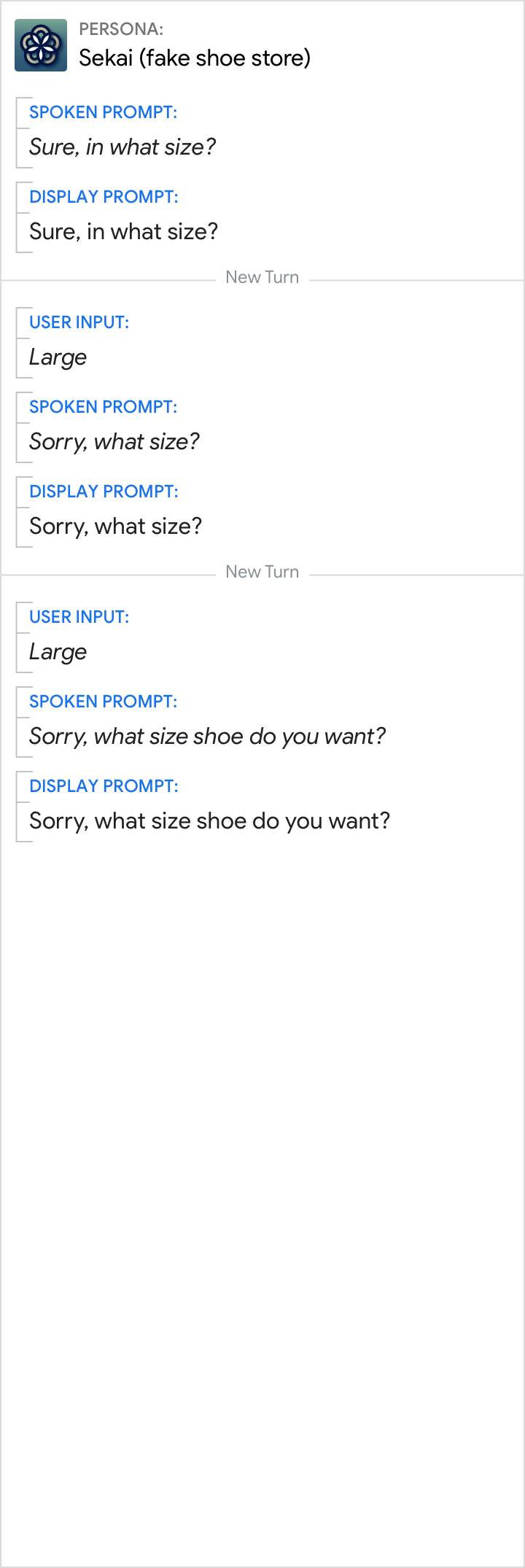Select the non-italic "Sorry, what size?" display text
The image size is (525, 1568).
(x=116, y=527)
